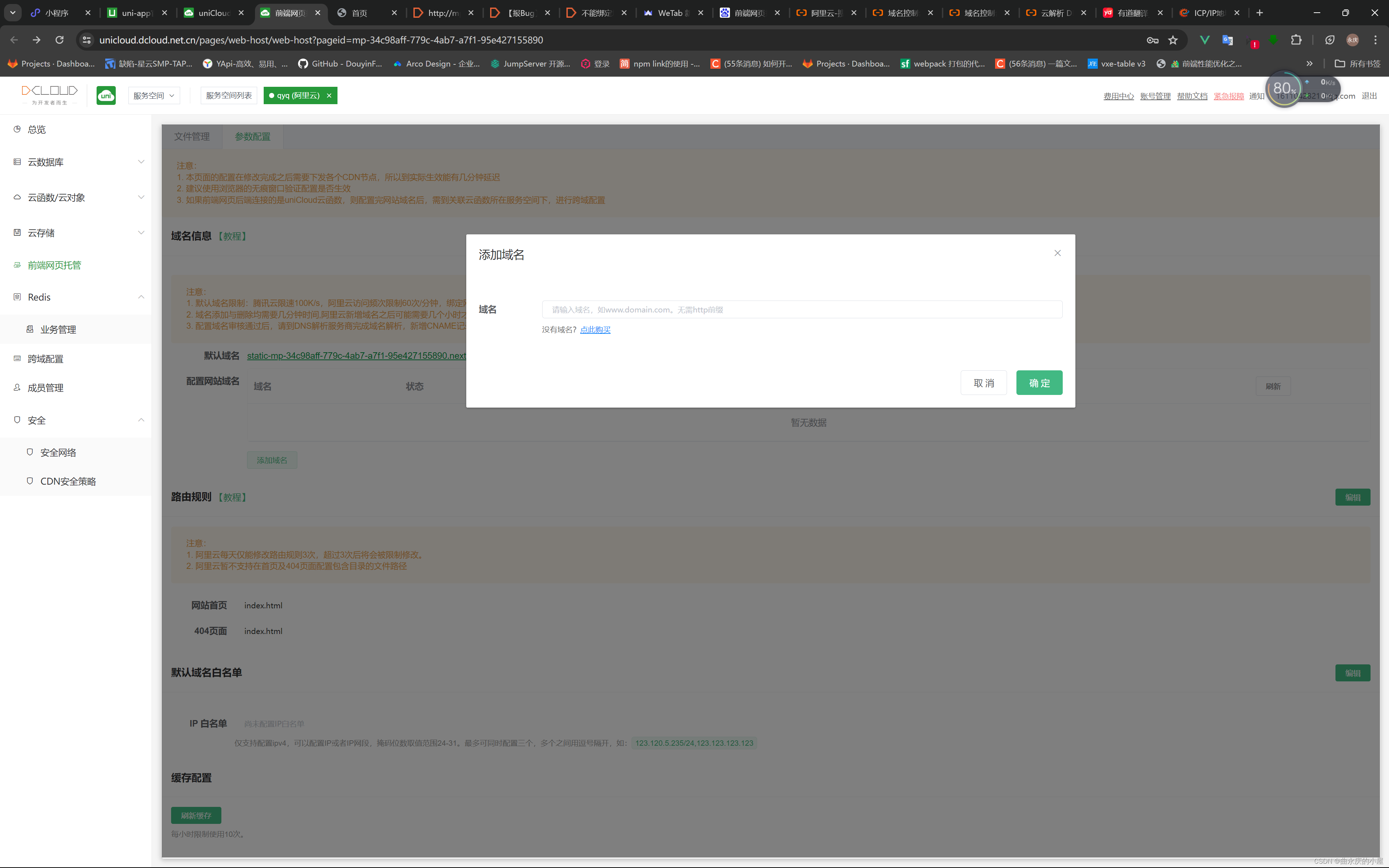This screenshot has height=868, width=1389.
Task: Open the browser extensions puzzle icon
Action: [1296, 40]
